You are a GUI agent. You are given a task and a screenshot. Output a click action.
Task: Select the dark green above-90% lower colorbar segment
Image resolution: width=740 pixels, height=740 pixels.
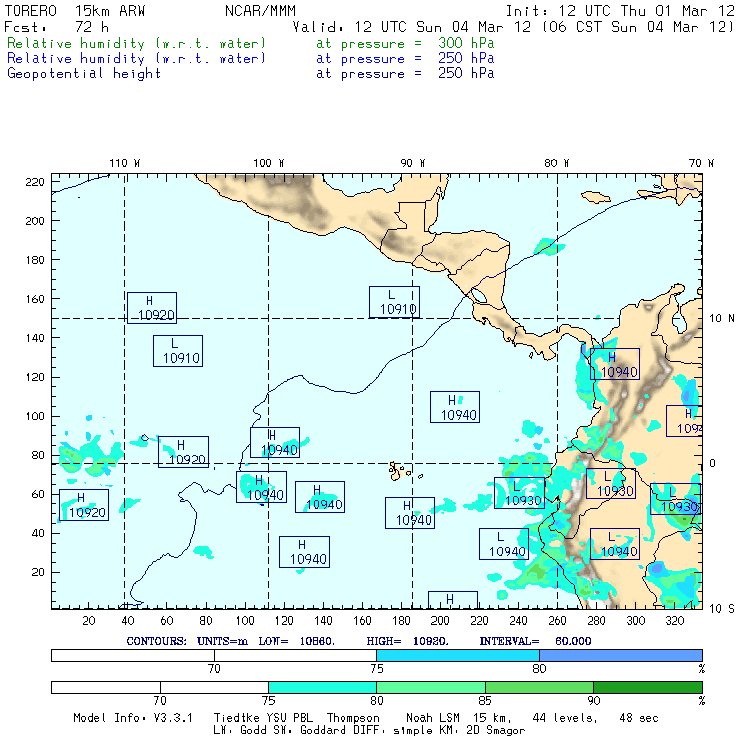pyautogui.click(x=648, y=687)
